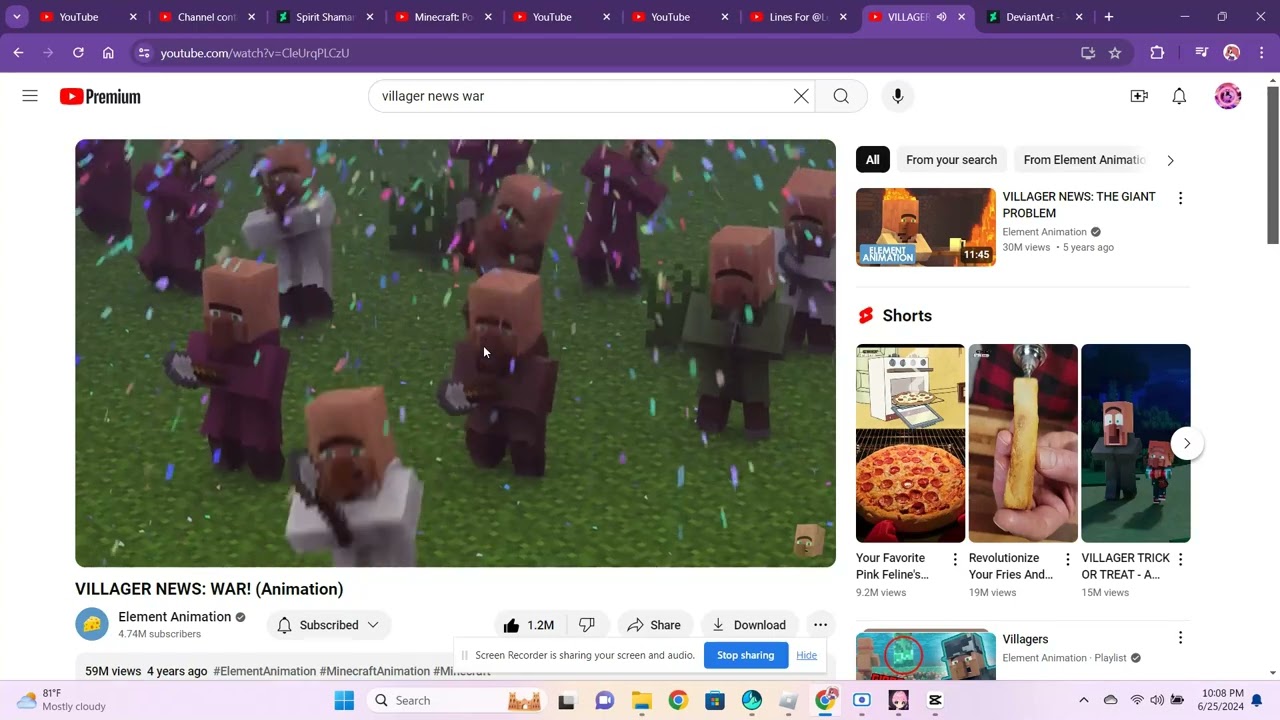Open more actions menu for the video
The height and width of the screenshot is (720, 1280).
click(820, 625)
